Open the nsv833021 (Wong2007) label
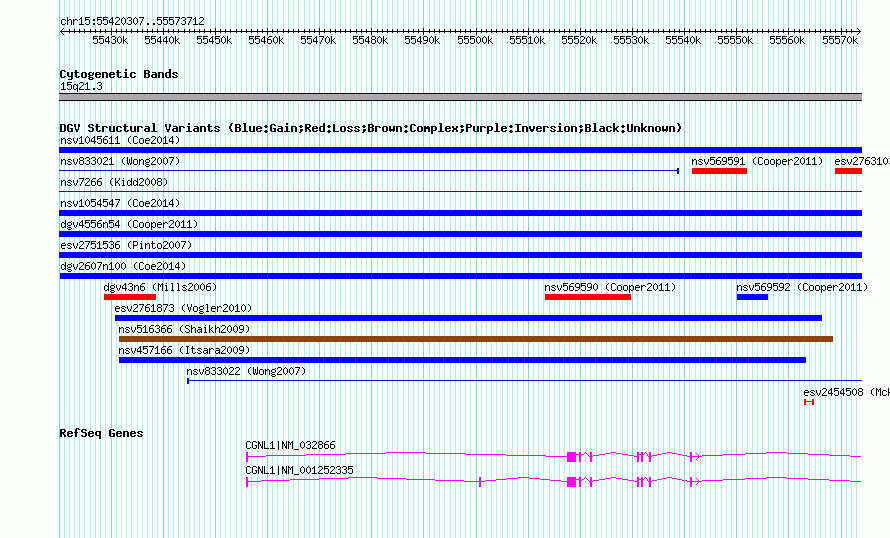 (x=120, y=161)
